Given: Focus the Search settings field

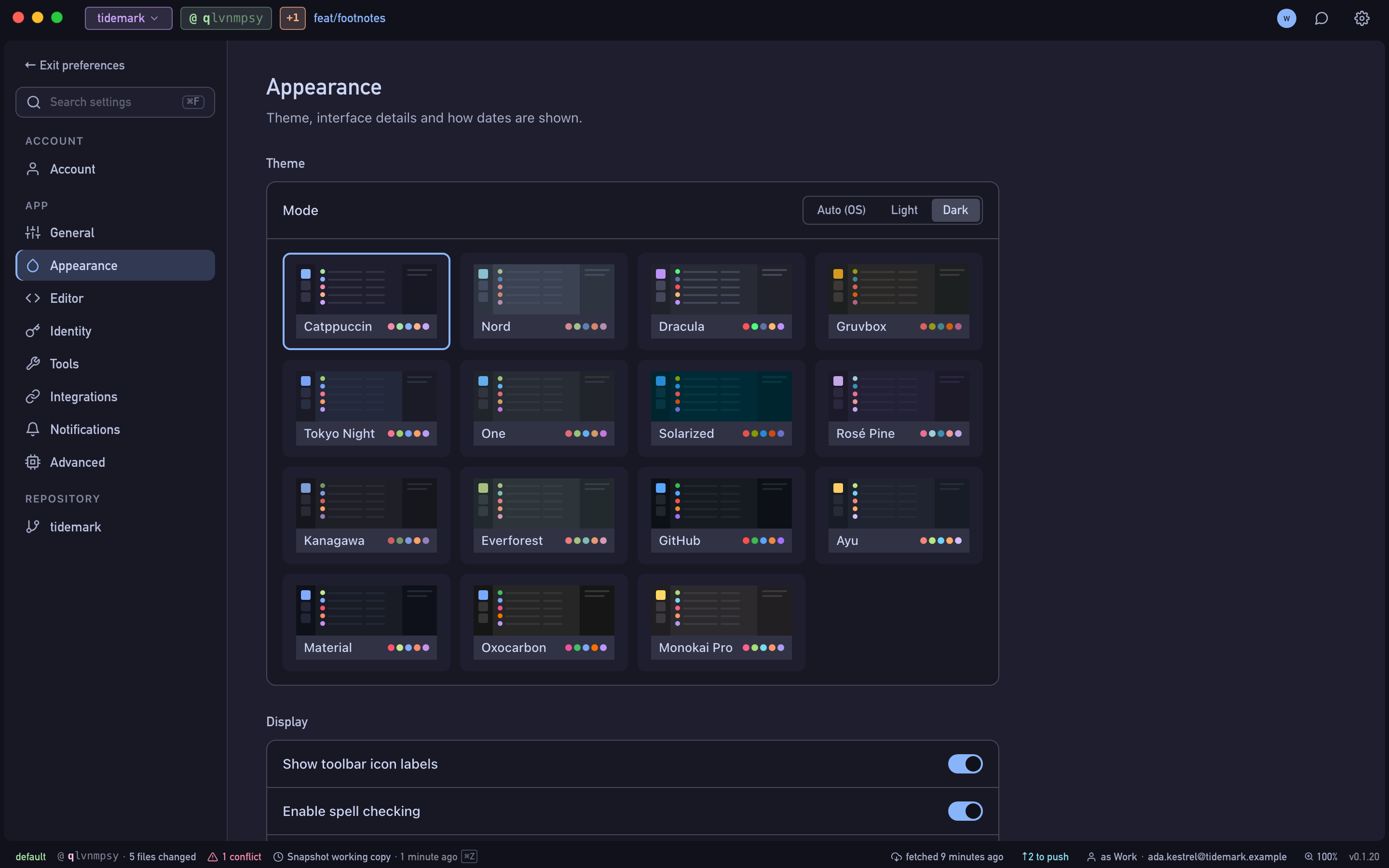Looking at the screenshot, I should [115, 102].
